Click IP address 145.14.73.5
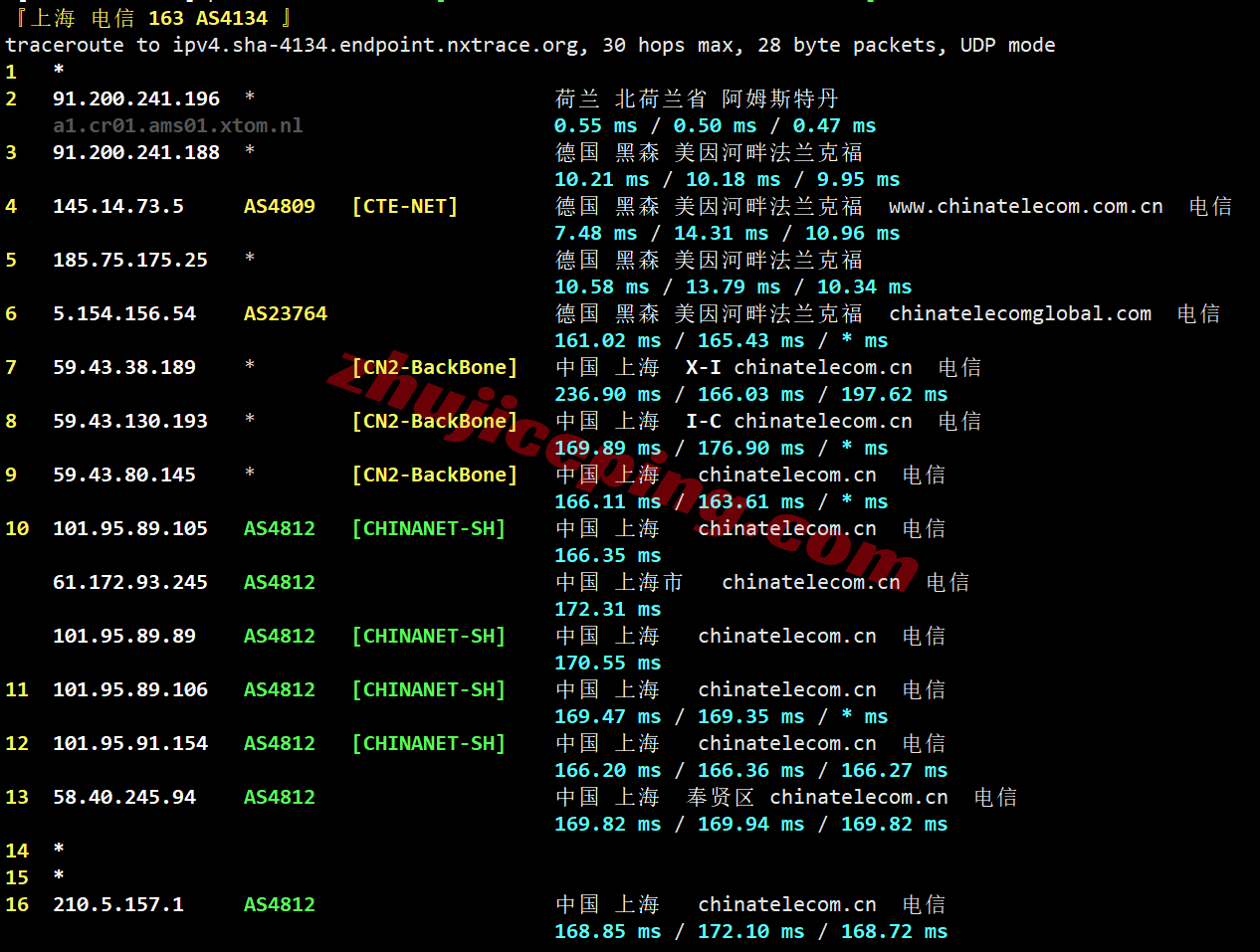 click(x=118, y=206)
